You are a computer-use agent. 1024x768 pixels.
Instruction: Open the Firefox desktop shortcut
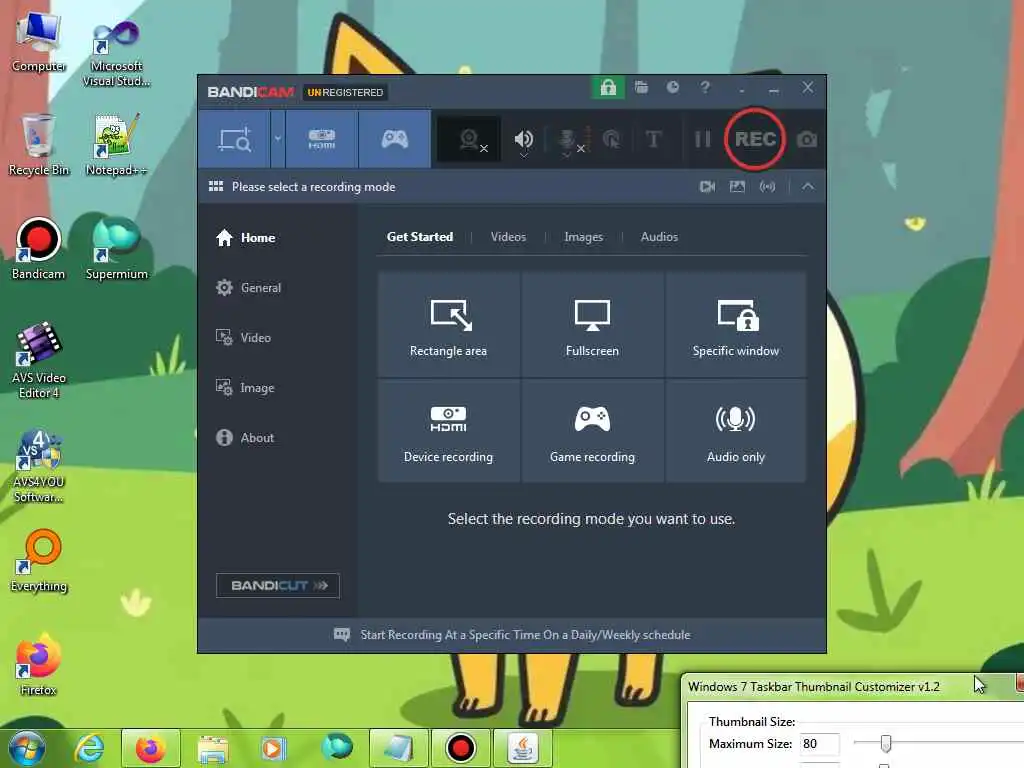click(39, 665)
